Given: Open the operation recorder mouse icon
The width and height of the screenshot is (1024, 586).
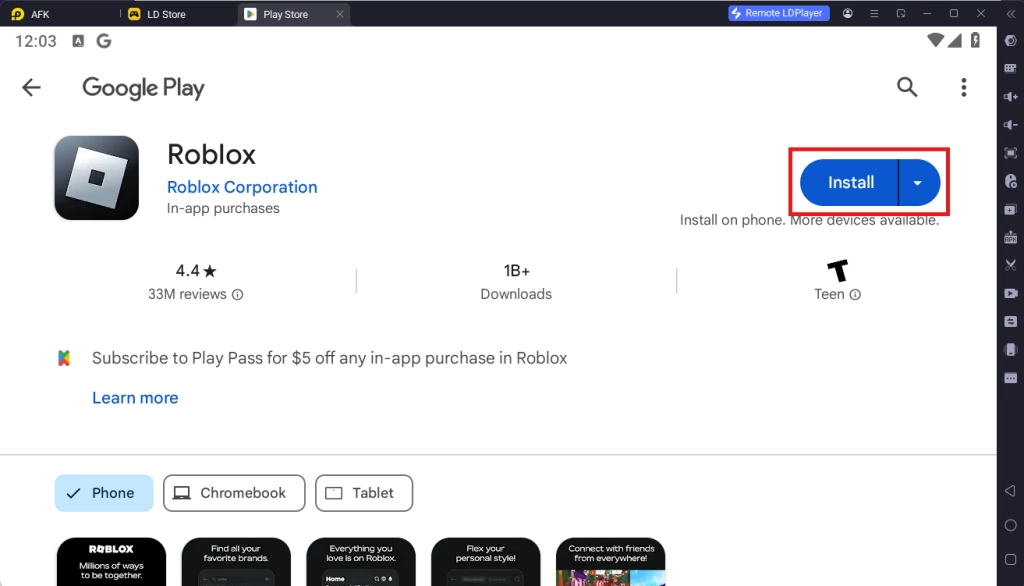Looking at the screenshot, I should click(1010, 181).
